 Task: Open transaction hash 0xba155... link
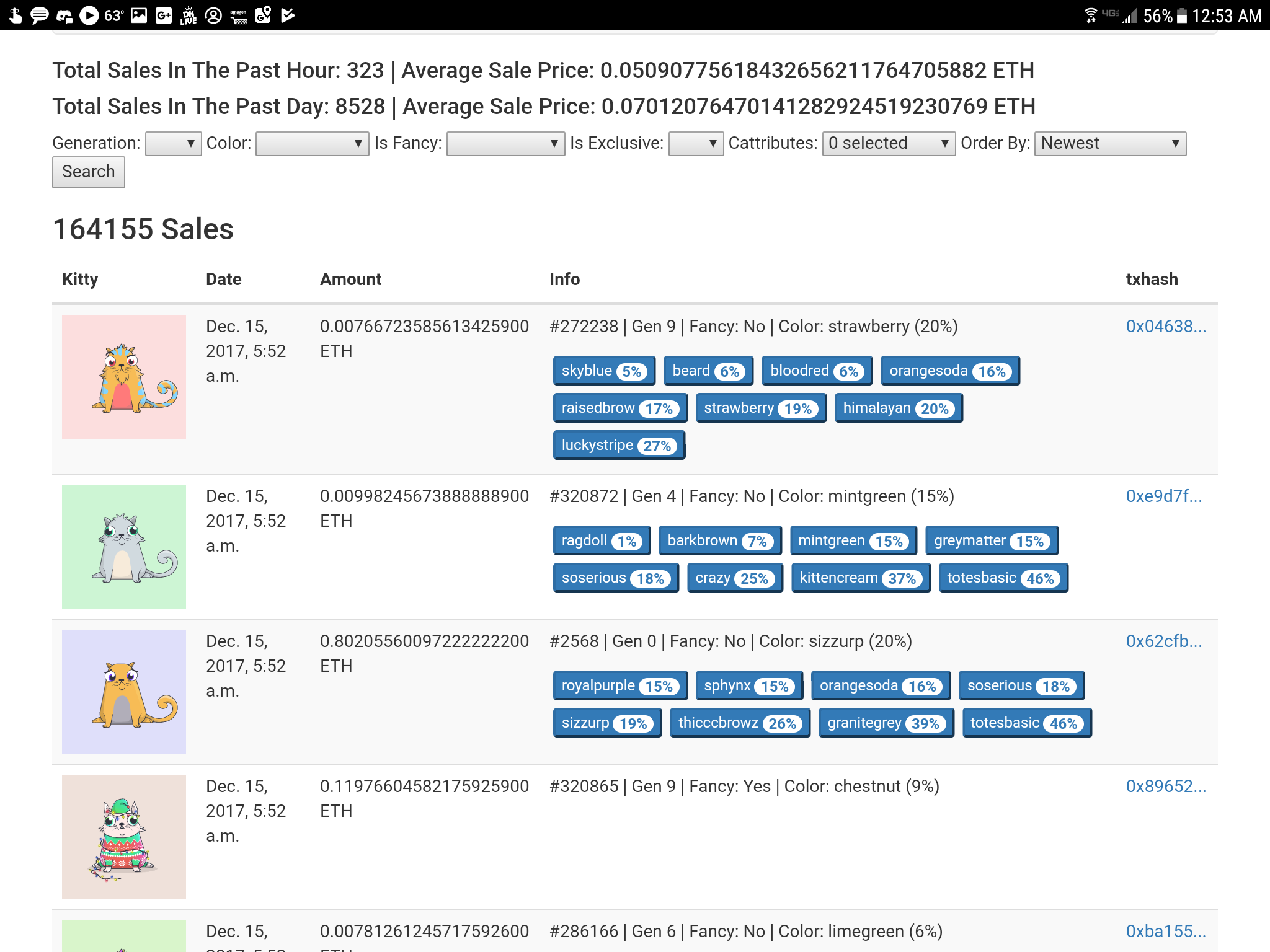1166,931
